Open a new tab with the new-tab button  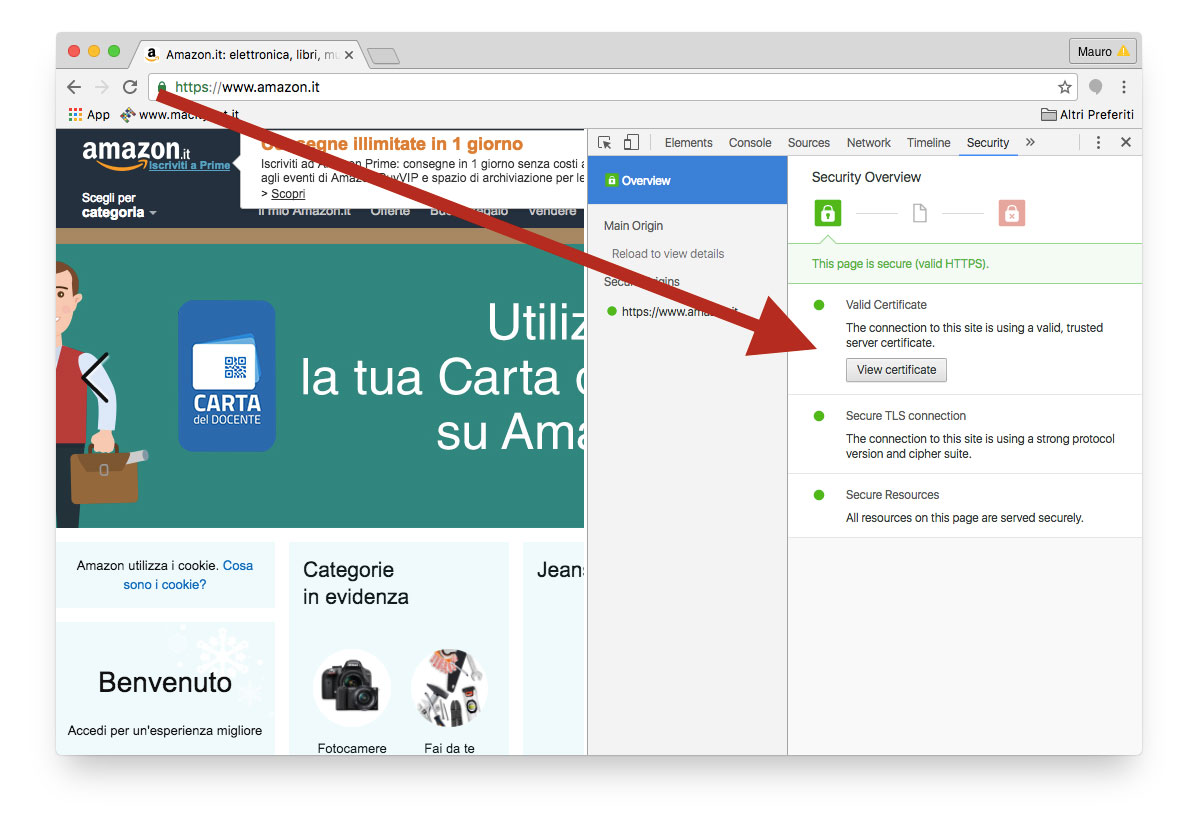pyautogui.click(x=384, y=56)
